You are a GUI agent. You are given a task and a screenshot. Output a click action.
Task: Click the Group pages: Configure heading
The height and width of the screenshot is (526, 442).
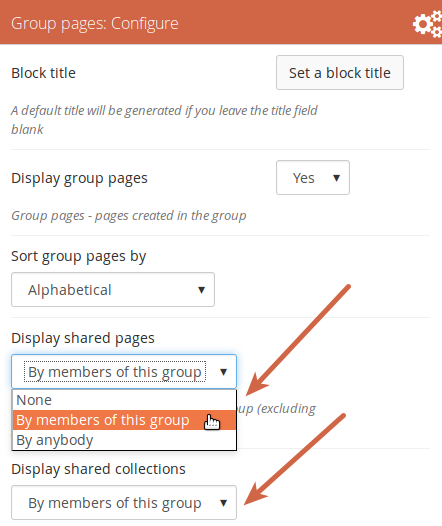95,23
